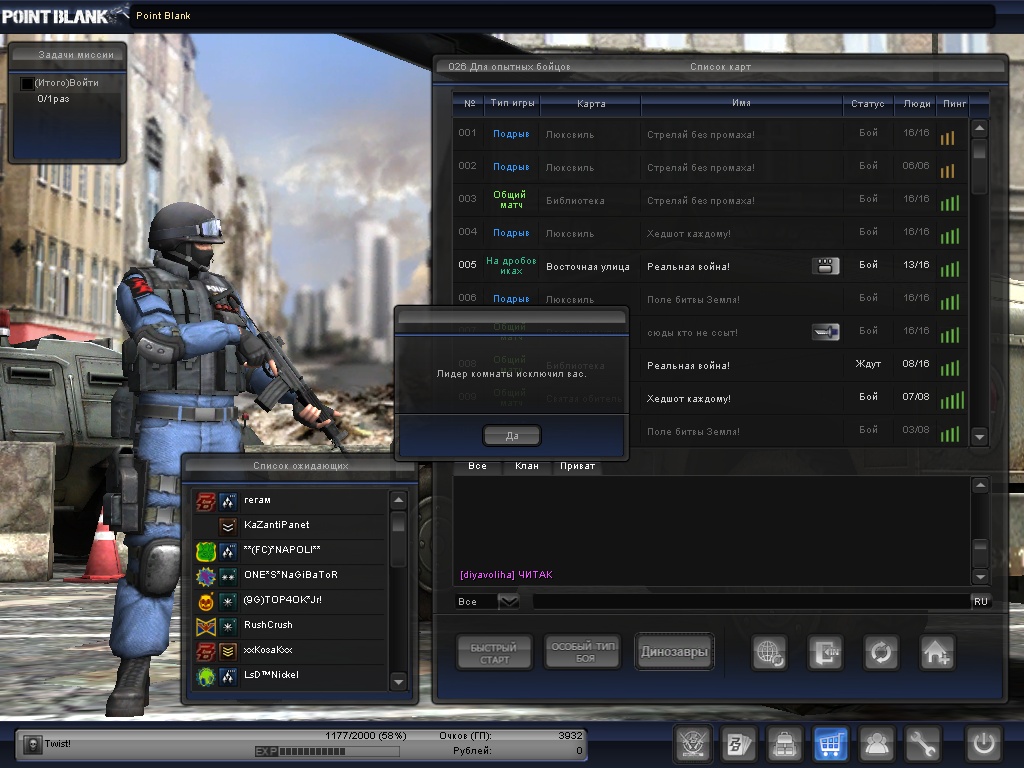1024x768 pixels.
Task: Switch to the Приват chat tab
Action: [577, 466]
